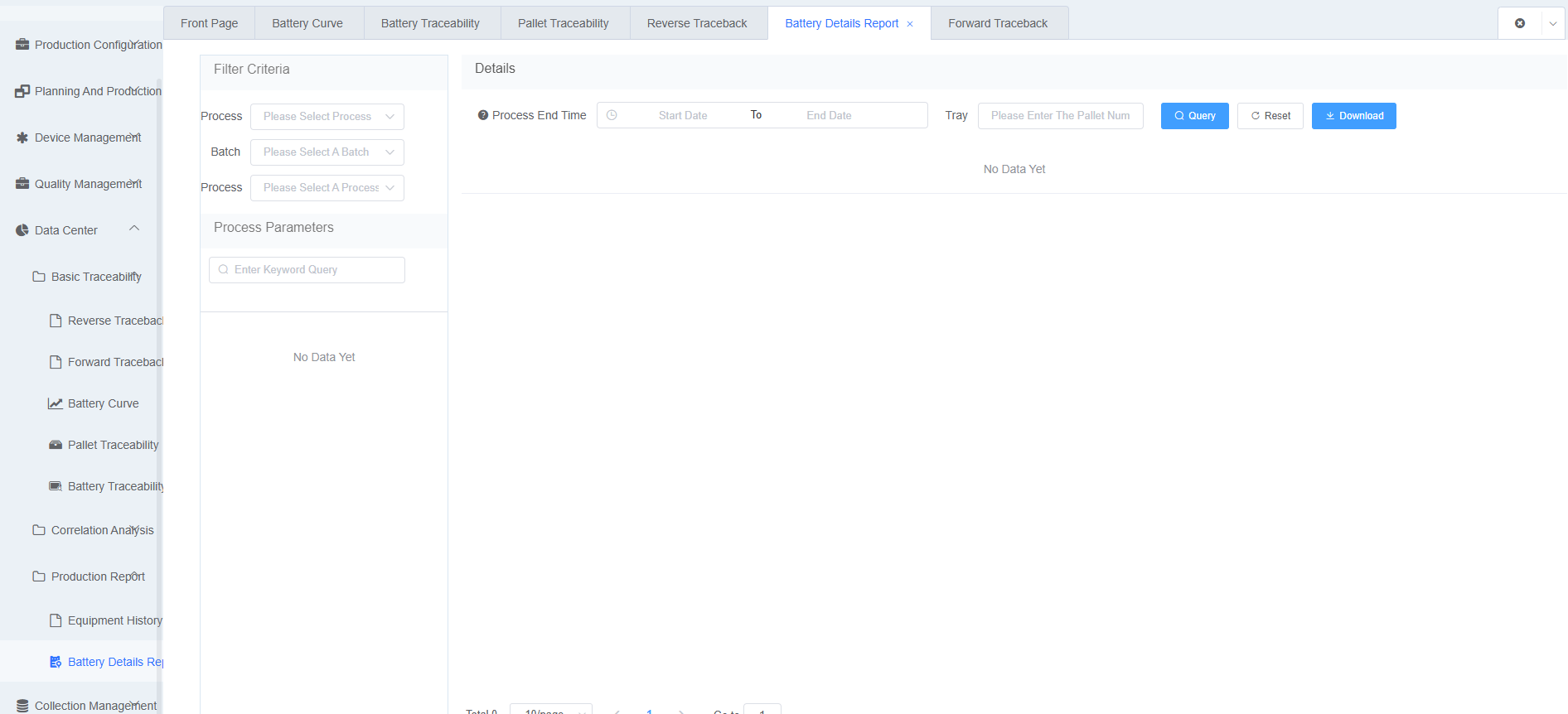The image size is (1568, 714).
Task: Click the Forward Traceback document icon
Action: pyautogui.click(x=56, y=362)
